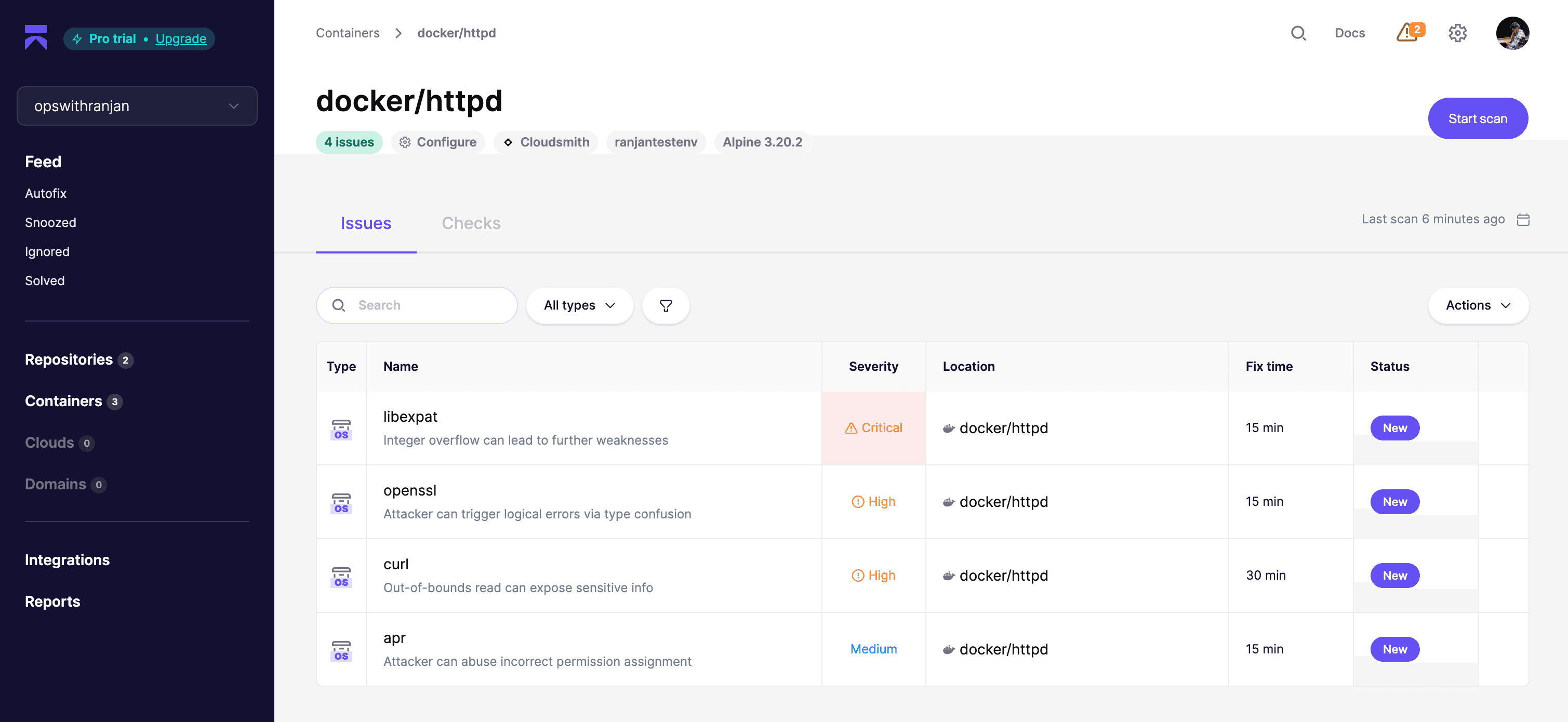This screenshot has width=1568, height=722.
Task: Expand the opswithranjan workspace dropdown
Action: click(137, 106)
